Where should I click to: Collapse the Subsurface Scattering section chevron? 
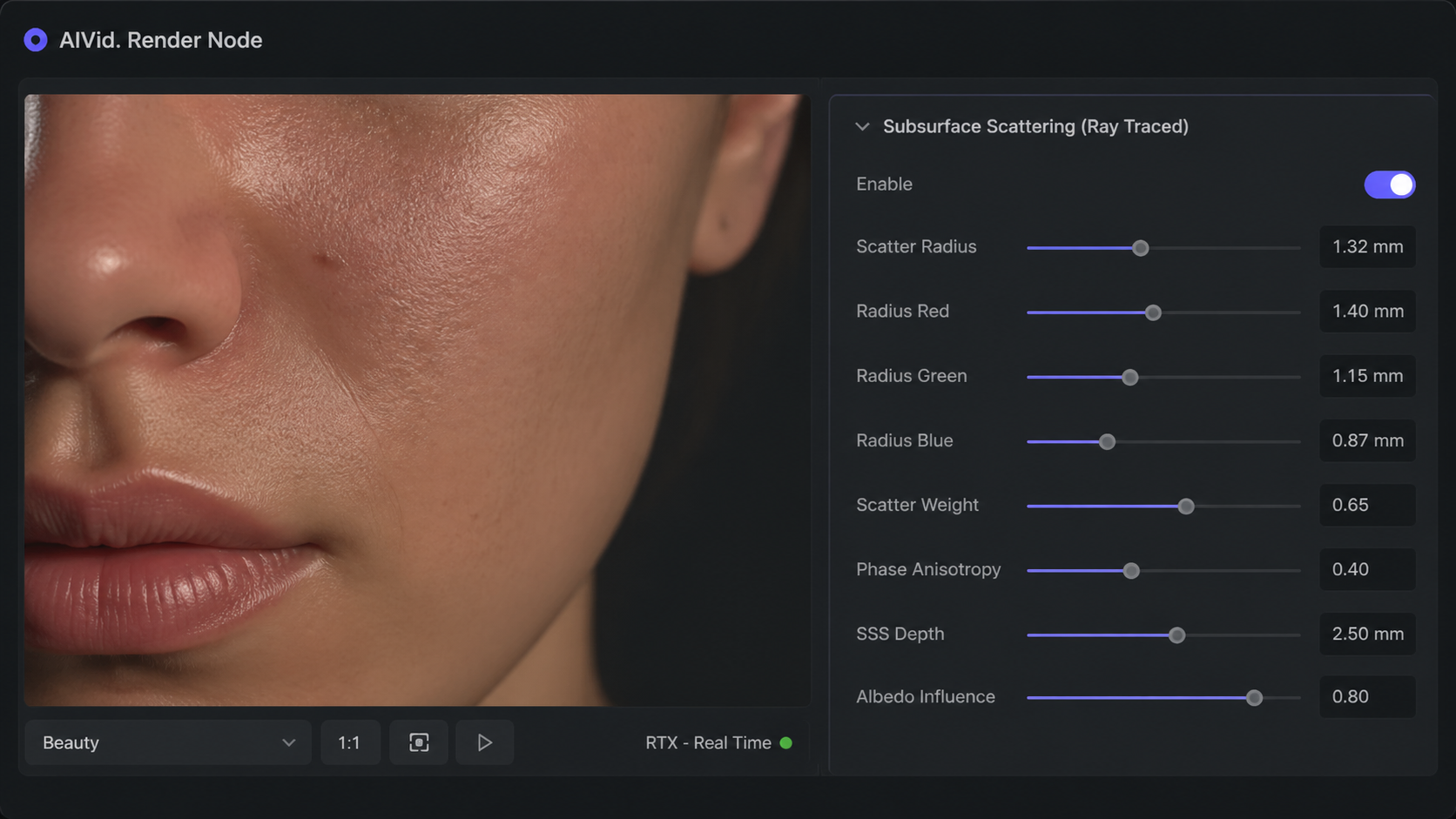862,126
